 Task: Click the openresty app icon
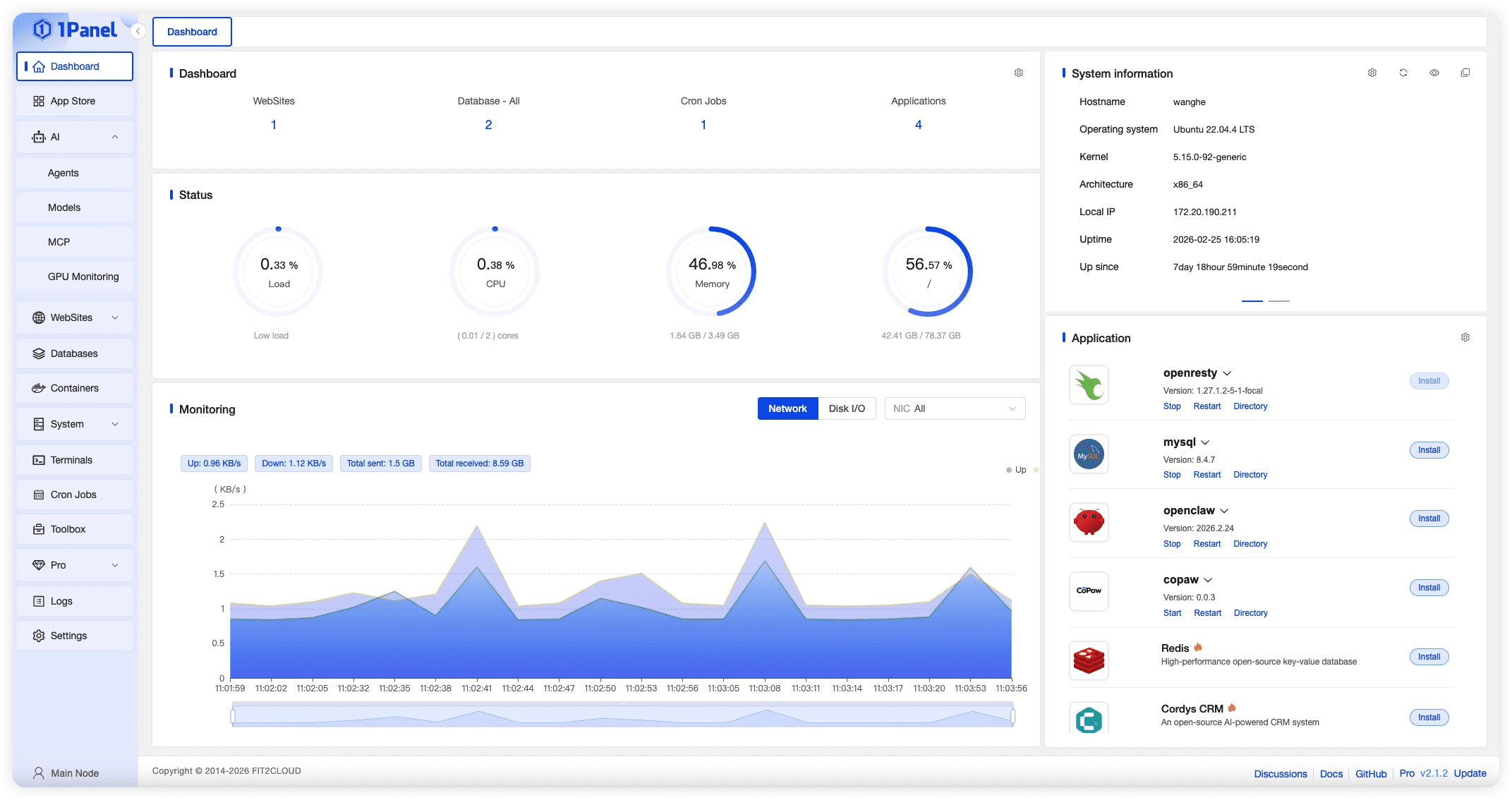click(1089, 385)
